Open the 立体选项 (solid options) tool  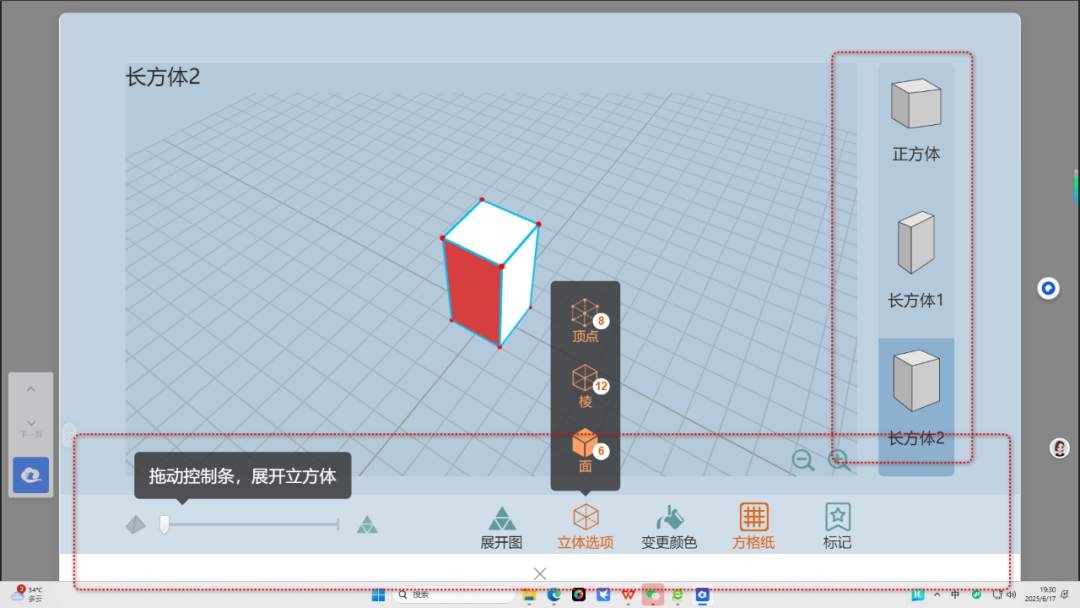(585, 524)
